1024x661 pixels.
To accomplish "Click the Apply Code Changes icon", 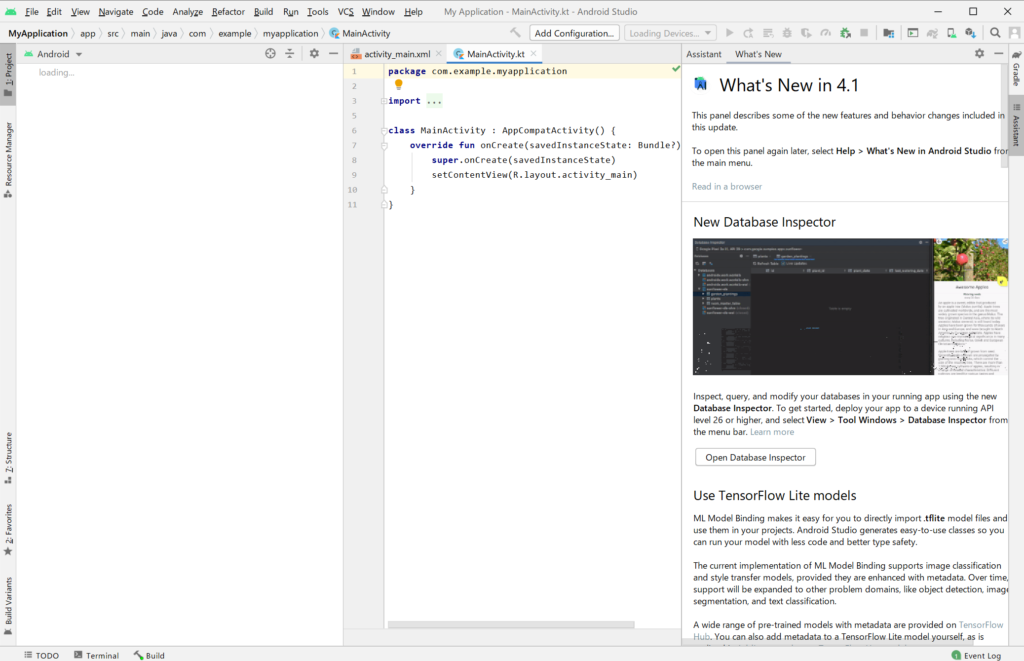I will pos(768,33).
